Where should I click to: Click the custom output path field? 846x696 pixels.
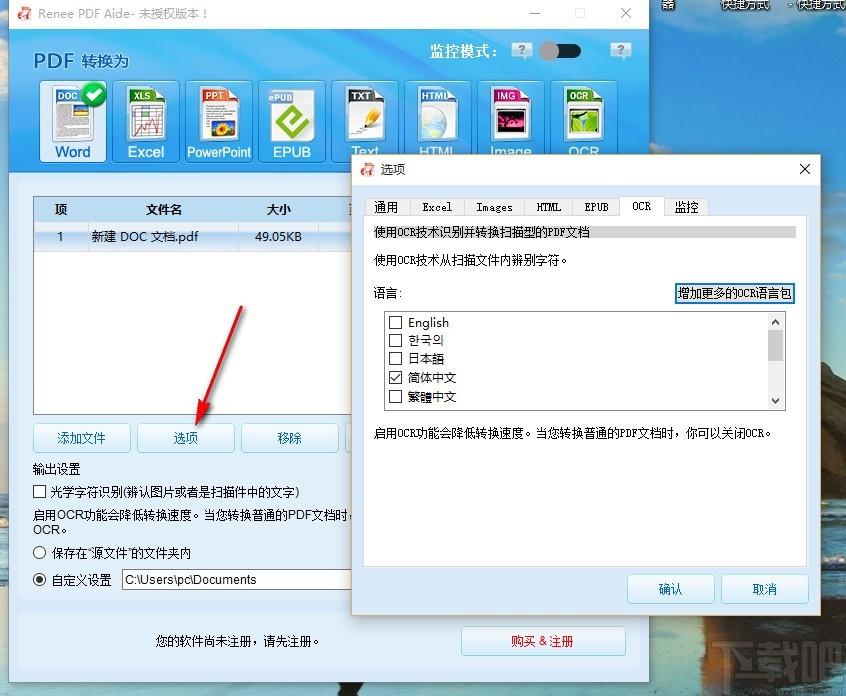pyautogui.click(x=237, y=579)
